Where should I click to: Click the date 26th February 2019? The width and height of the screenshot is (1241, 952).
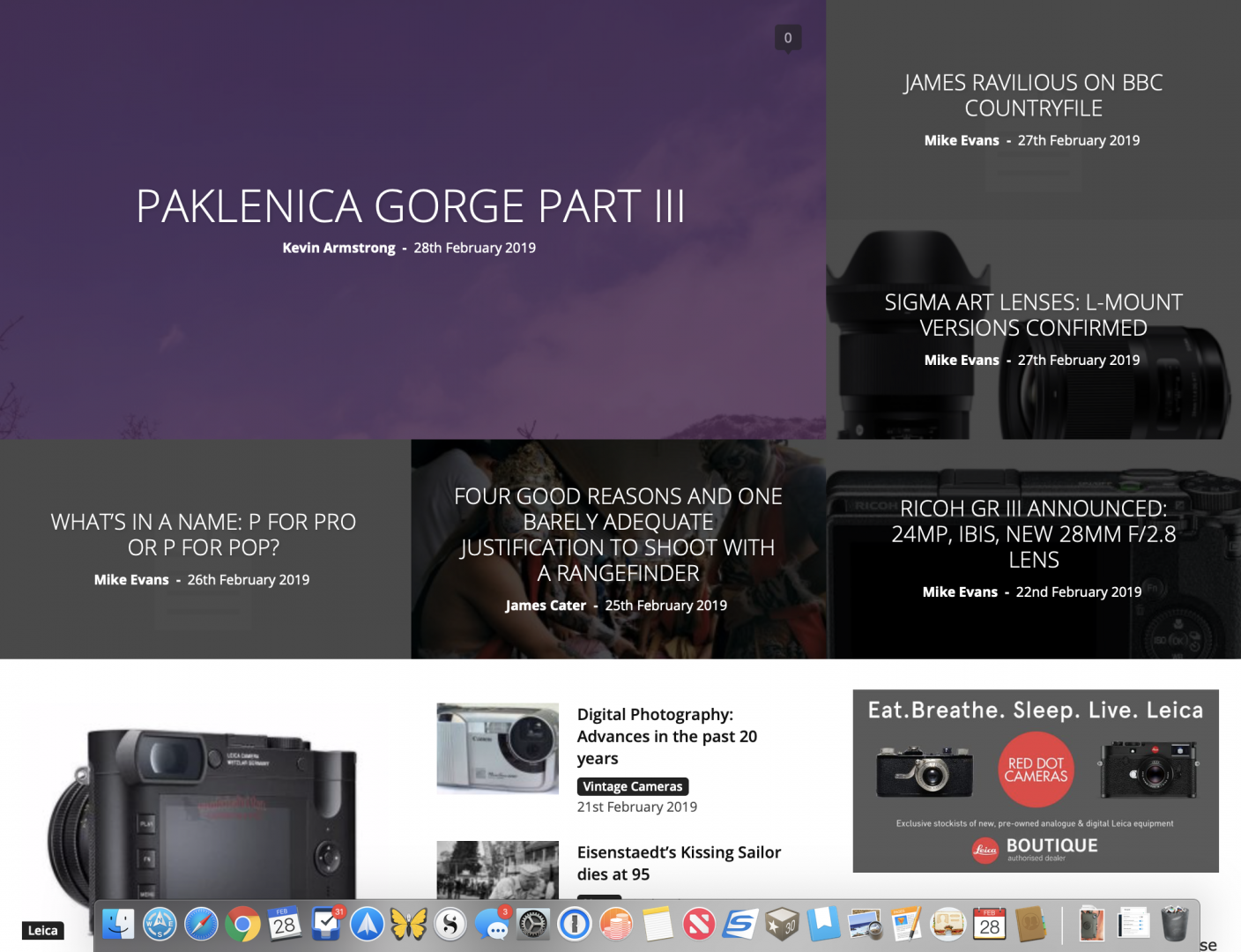click(249, 580)
